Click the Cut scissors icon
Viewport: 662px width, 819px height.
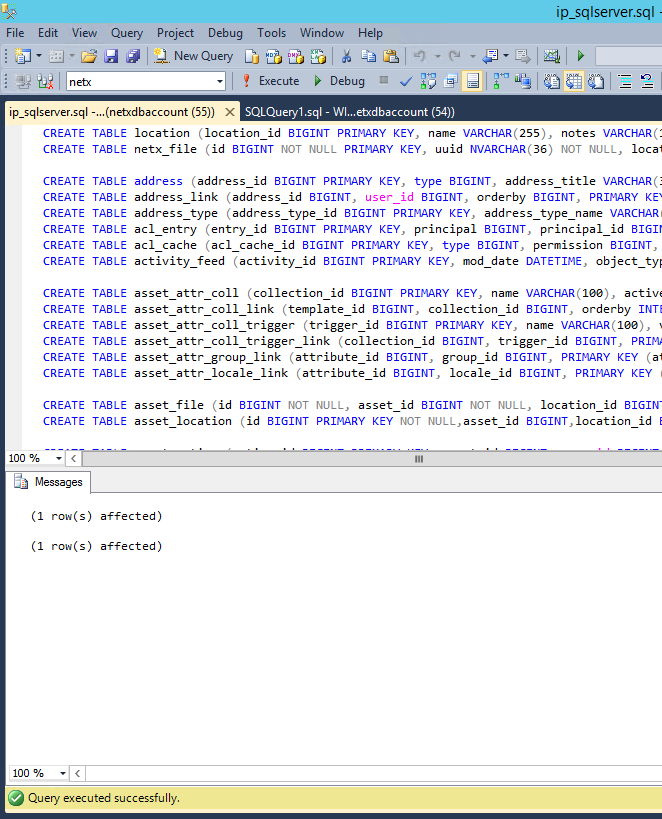pos(346,56)
